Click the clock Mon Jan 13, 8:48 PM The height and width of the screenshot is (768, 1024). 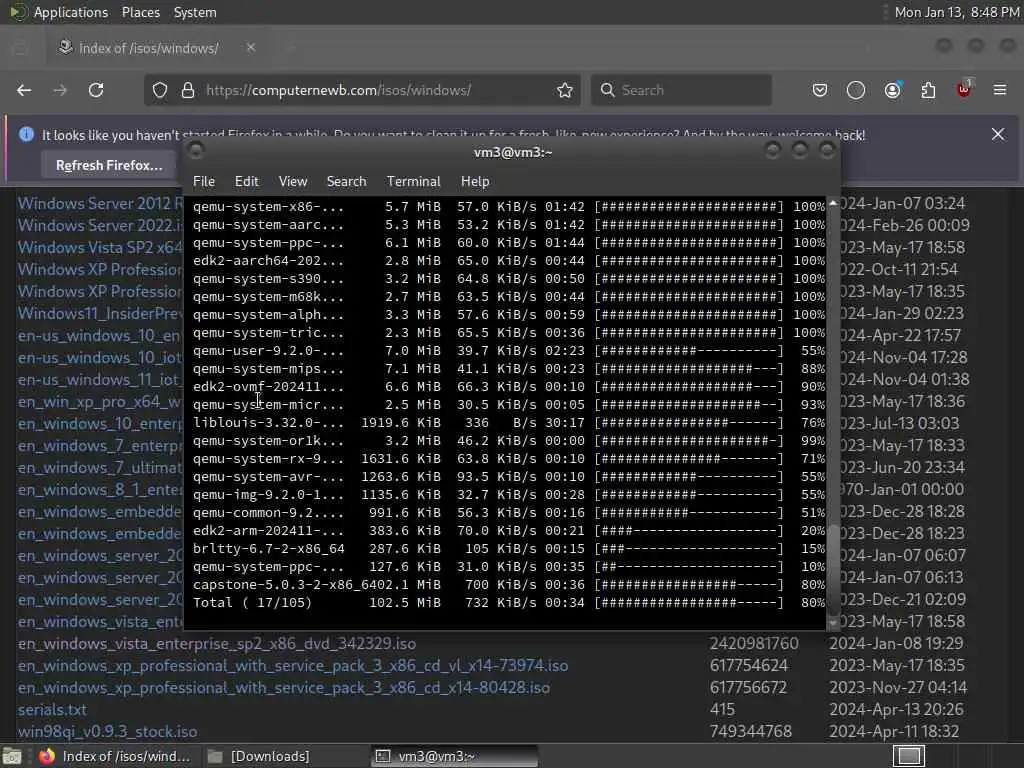[956, 12]
